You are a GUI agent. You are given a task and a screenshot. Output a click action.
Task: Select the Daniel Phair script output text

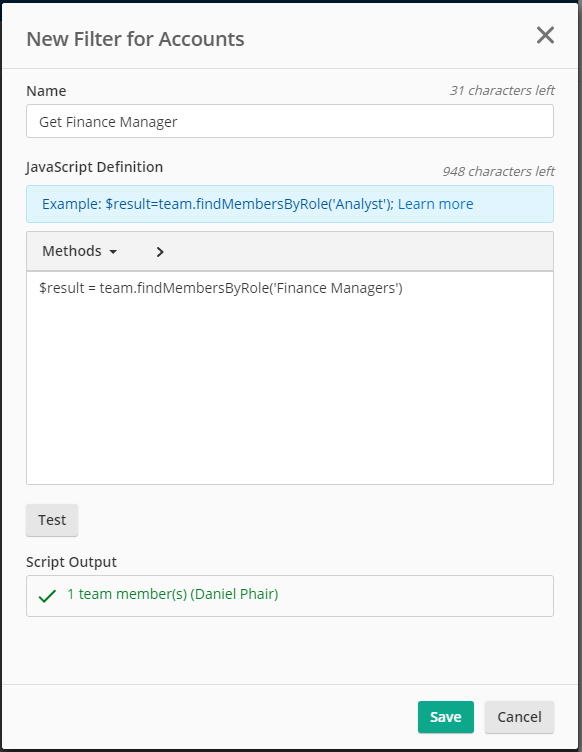click(x=173, y=594)
